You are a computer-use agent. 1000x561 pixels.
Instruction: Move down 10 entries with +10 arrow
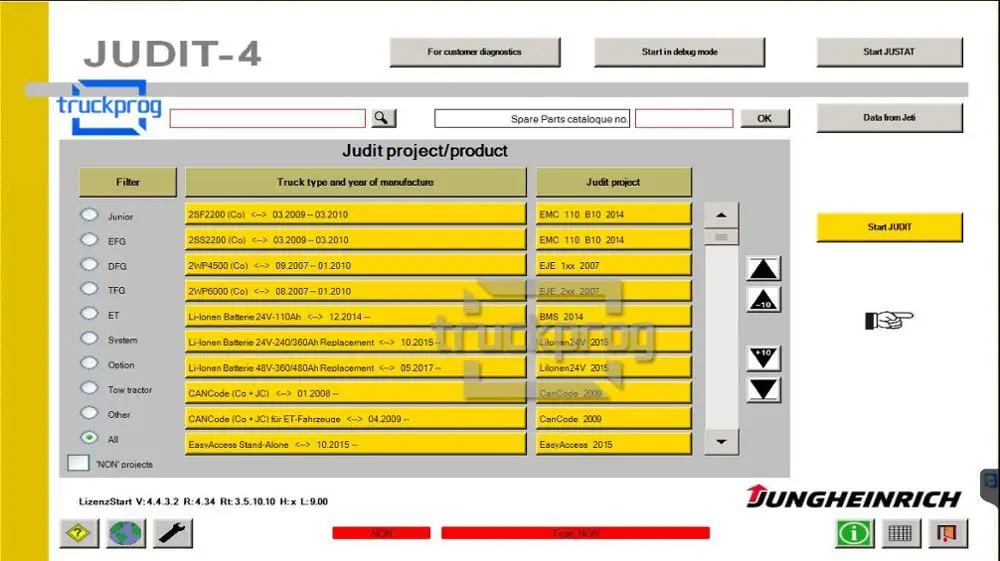(763, 359)
